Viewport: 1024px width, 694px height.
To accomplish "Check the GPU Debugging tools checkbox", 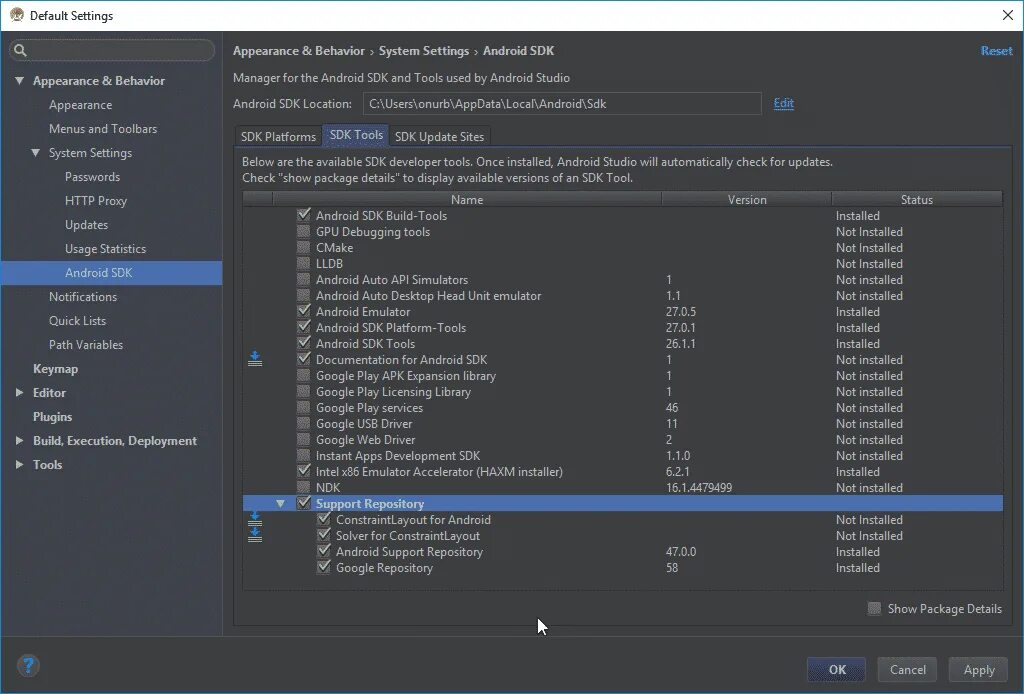I will pos(304,231).
